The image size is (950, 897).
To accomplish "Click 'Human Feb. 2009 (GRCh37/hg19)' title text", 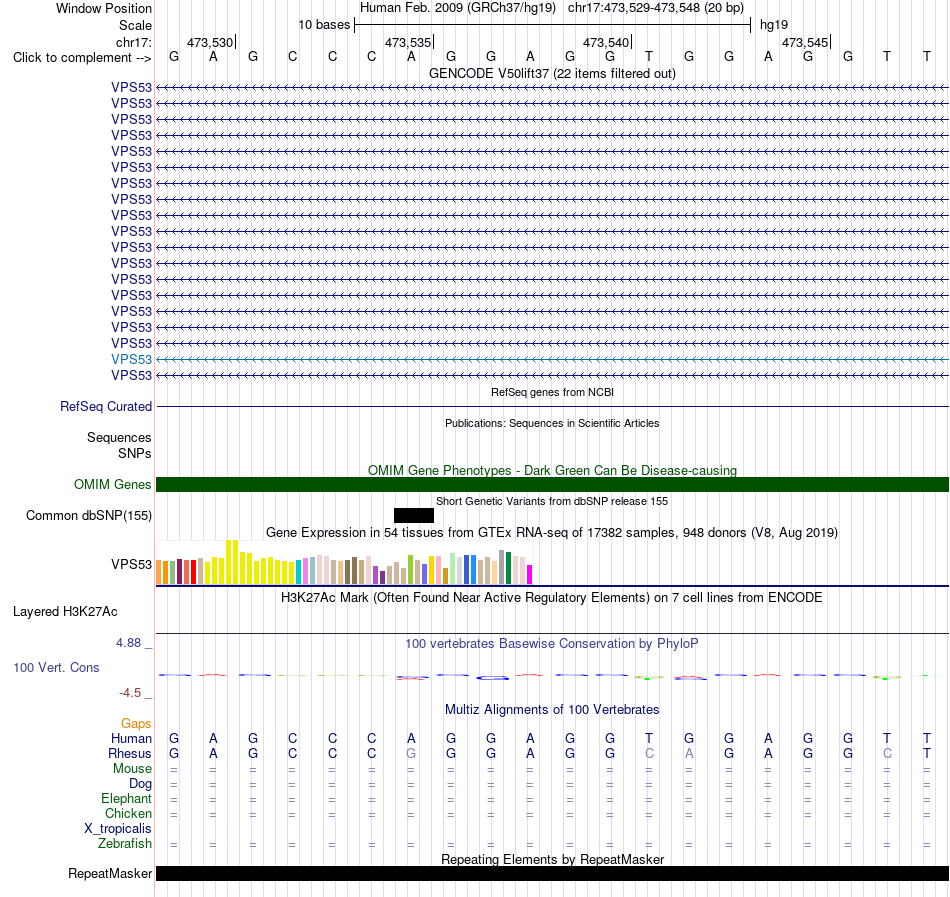I will point(457,8).
